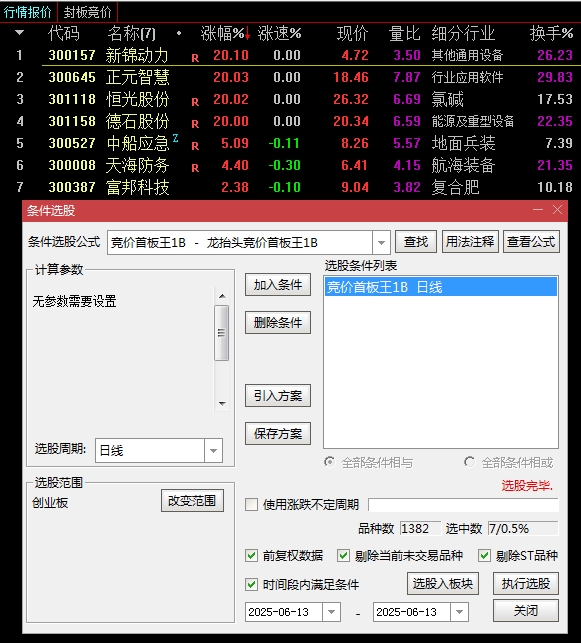
Task: Click the 引入方案 button
Action: click(278, 396)
